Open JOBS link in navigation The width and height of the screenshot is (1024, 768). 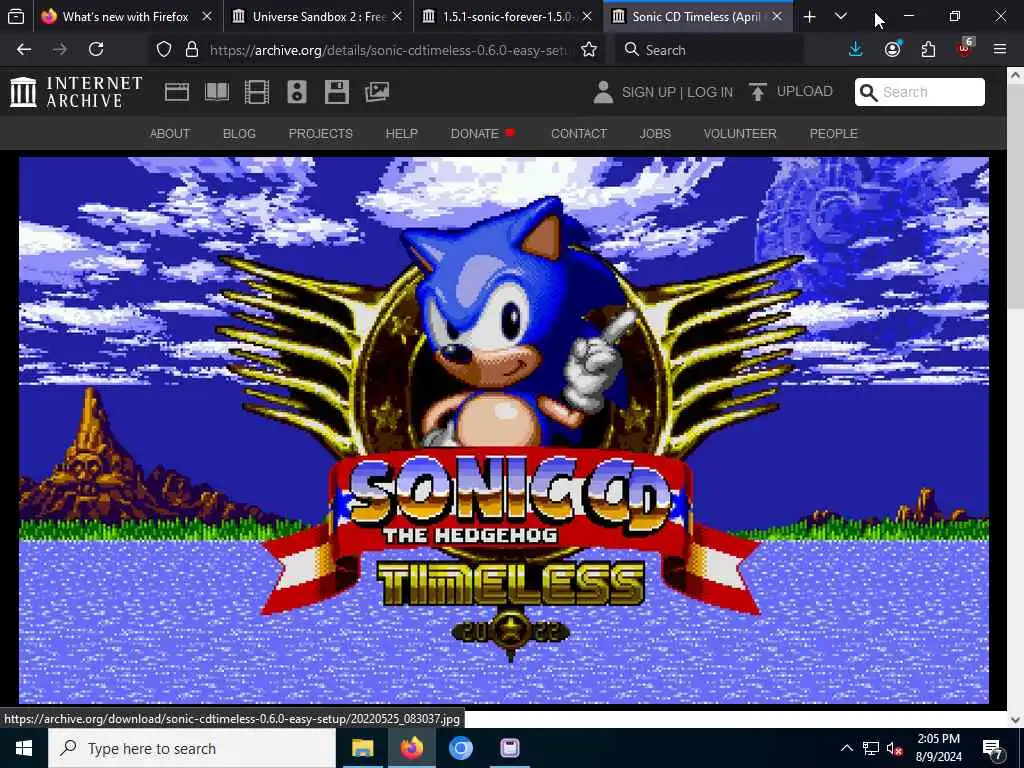pos(655,134)
